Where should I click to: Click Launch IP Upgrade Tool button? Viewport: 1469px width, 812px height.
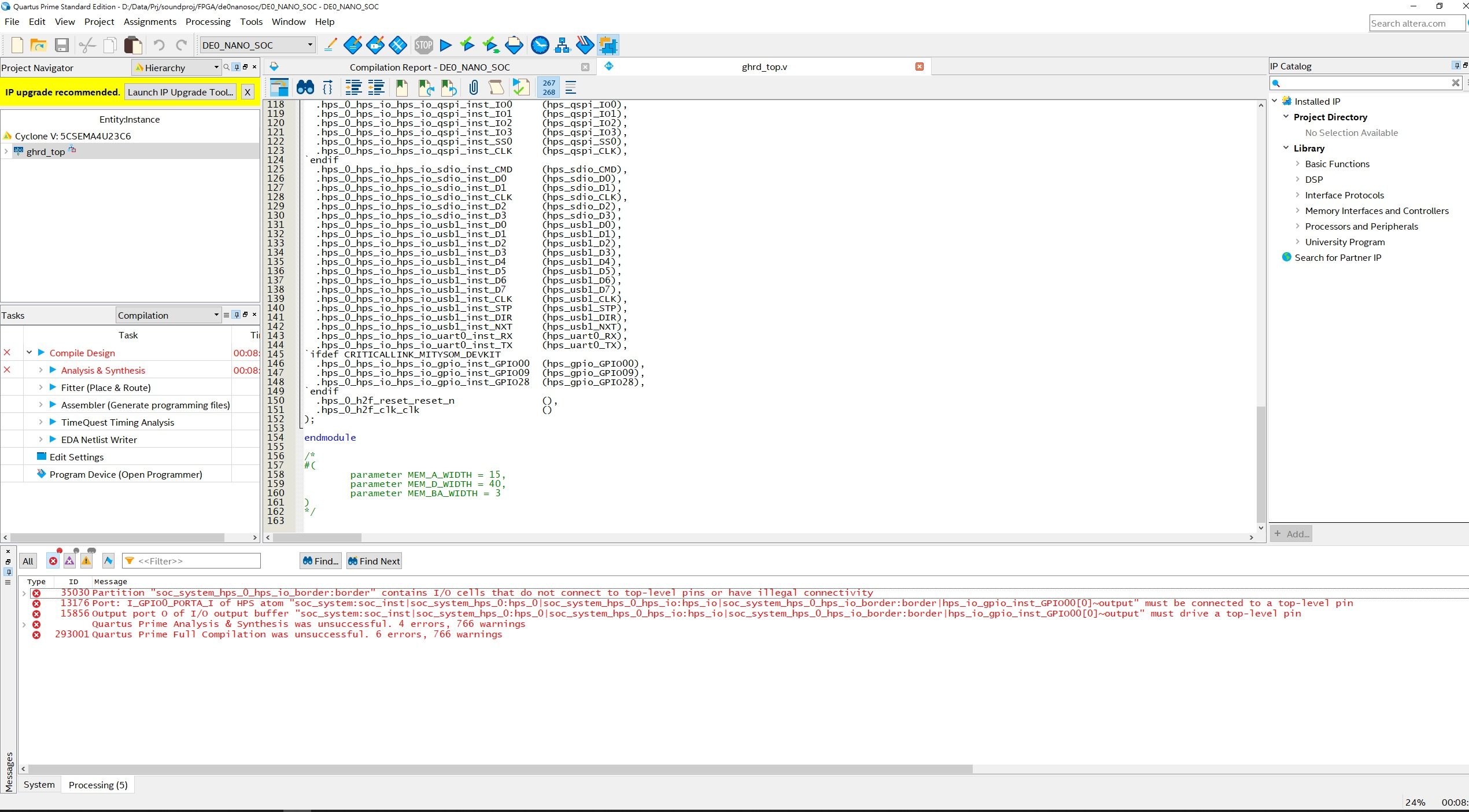point(181,92)
